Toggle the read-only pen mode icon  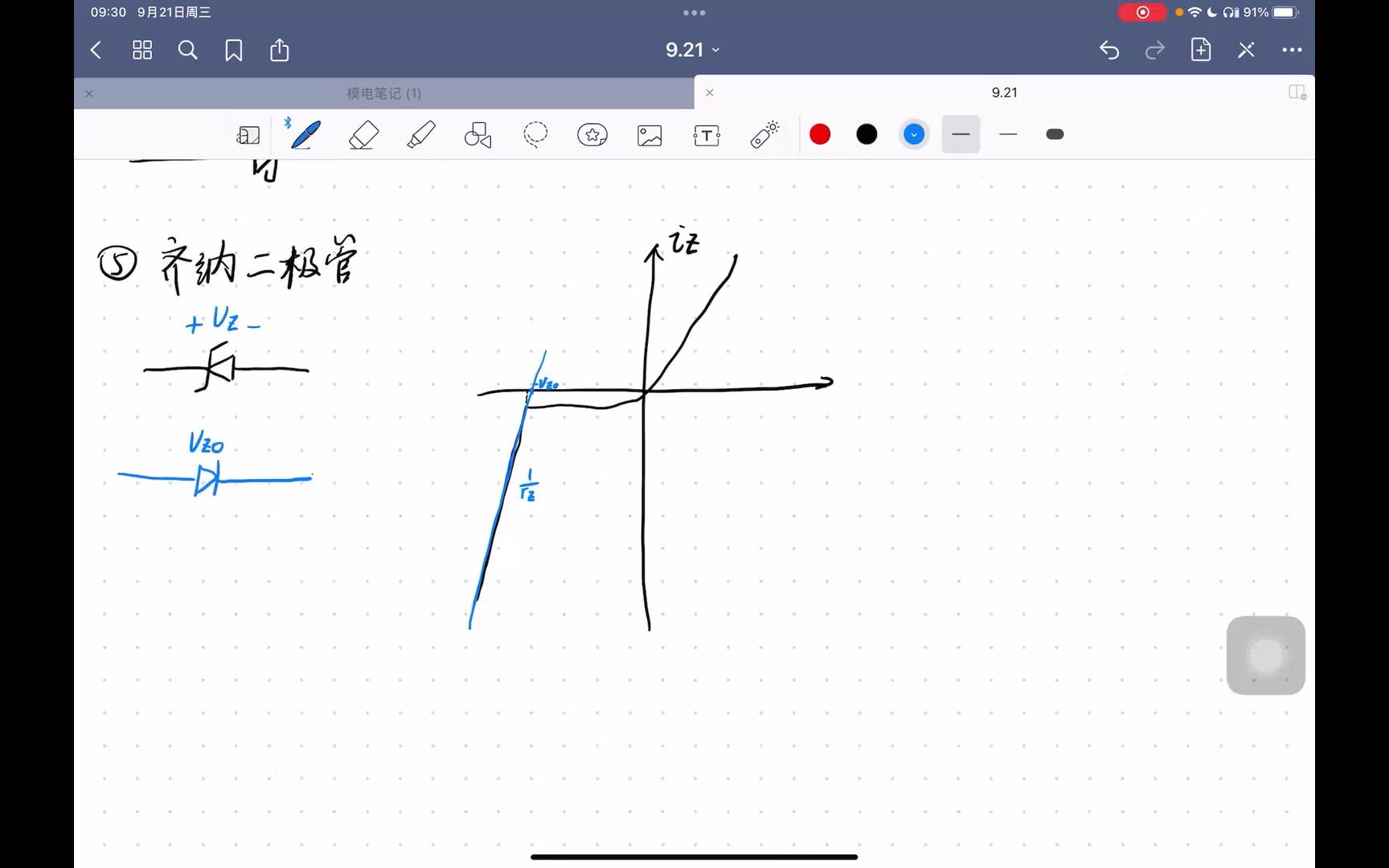(1247, 50)
